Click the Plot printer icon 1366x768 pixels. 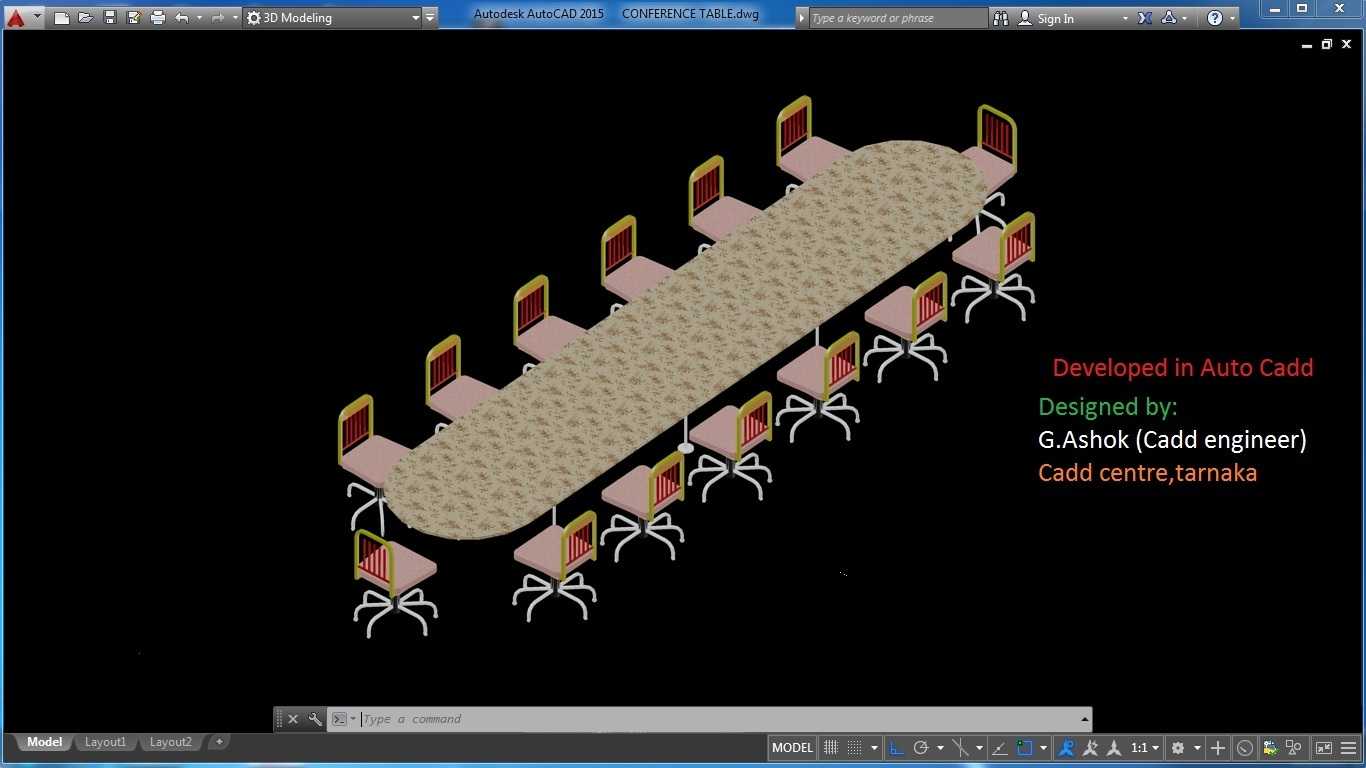click(x=158, y=18)
